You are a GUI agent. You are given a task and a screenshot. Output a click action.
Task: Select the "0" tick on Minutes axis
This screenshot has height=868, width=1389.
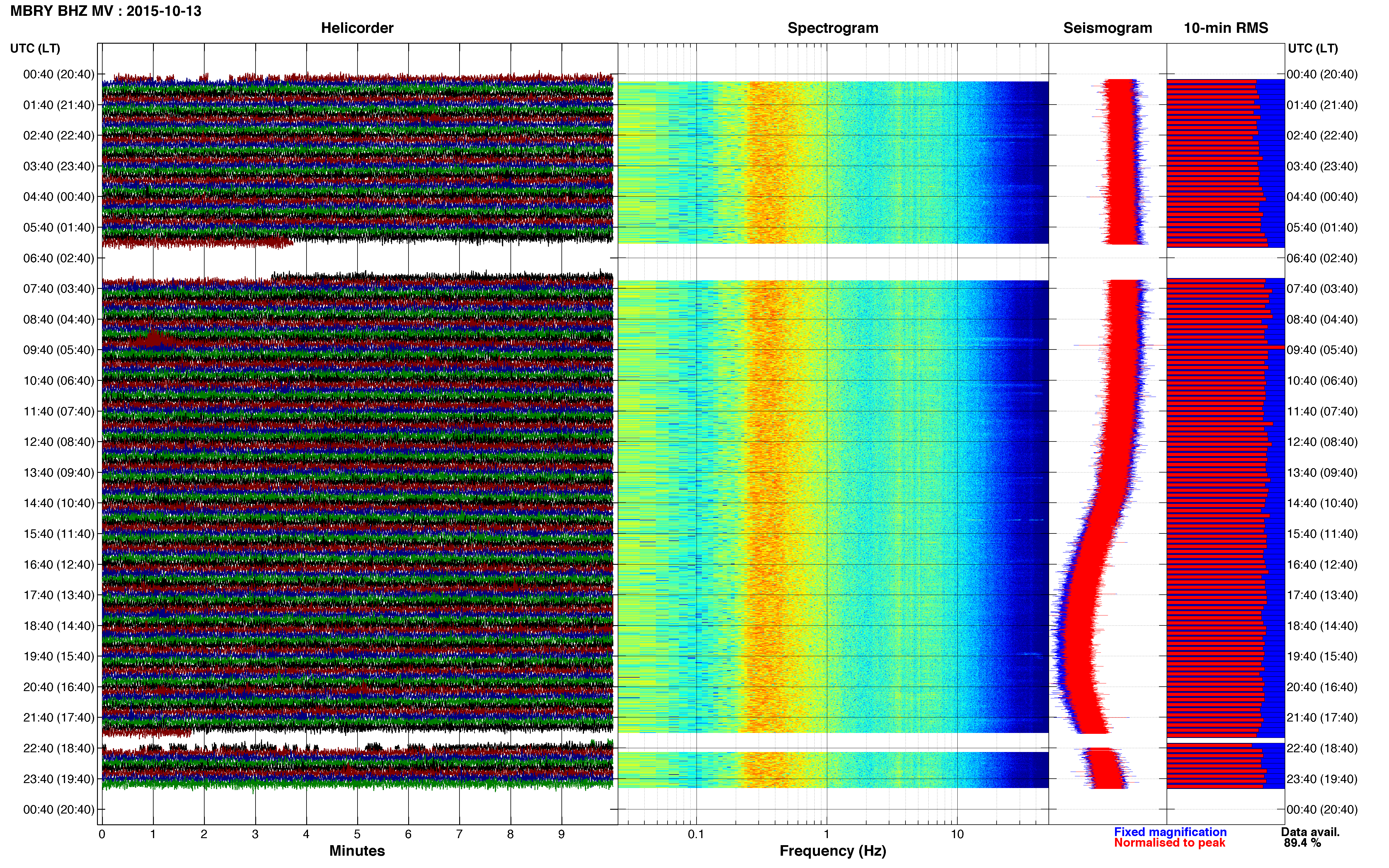pos(102,835)
